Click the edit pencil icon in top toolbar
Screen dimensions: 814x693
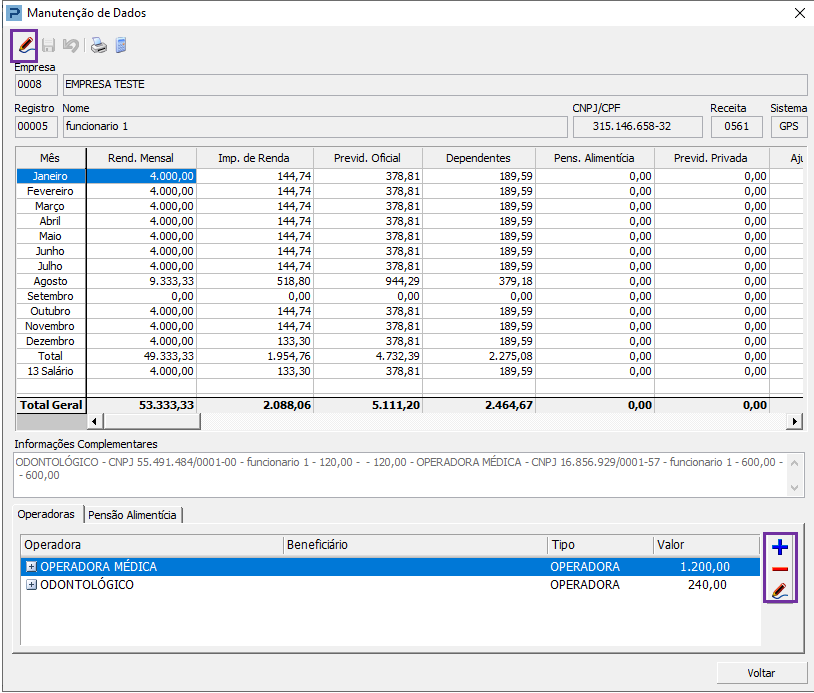[26, 45]
